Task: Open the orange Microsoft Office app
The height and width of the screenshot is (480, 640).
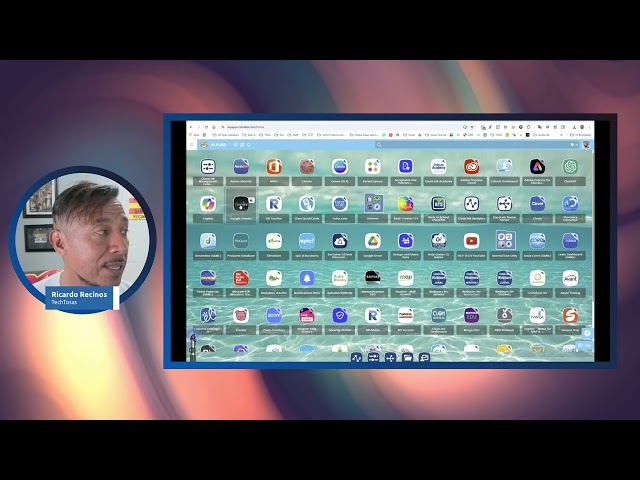Action: (x=274, y=167)
